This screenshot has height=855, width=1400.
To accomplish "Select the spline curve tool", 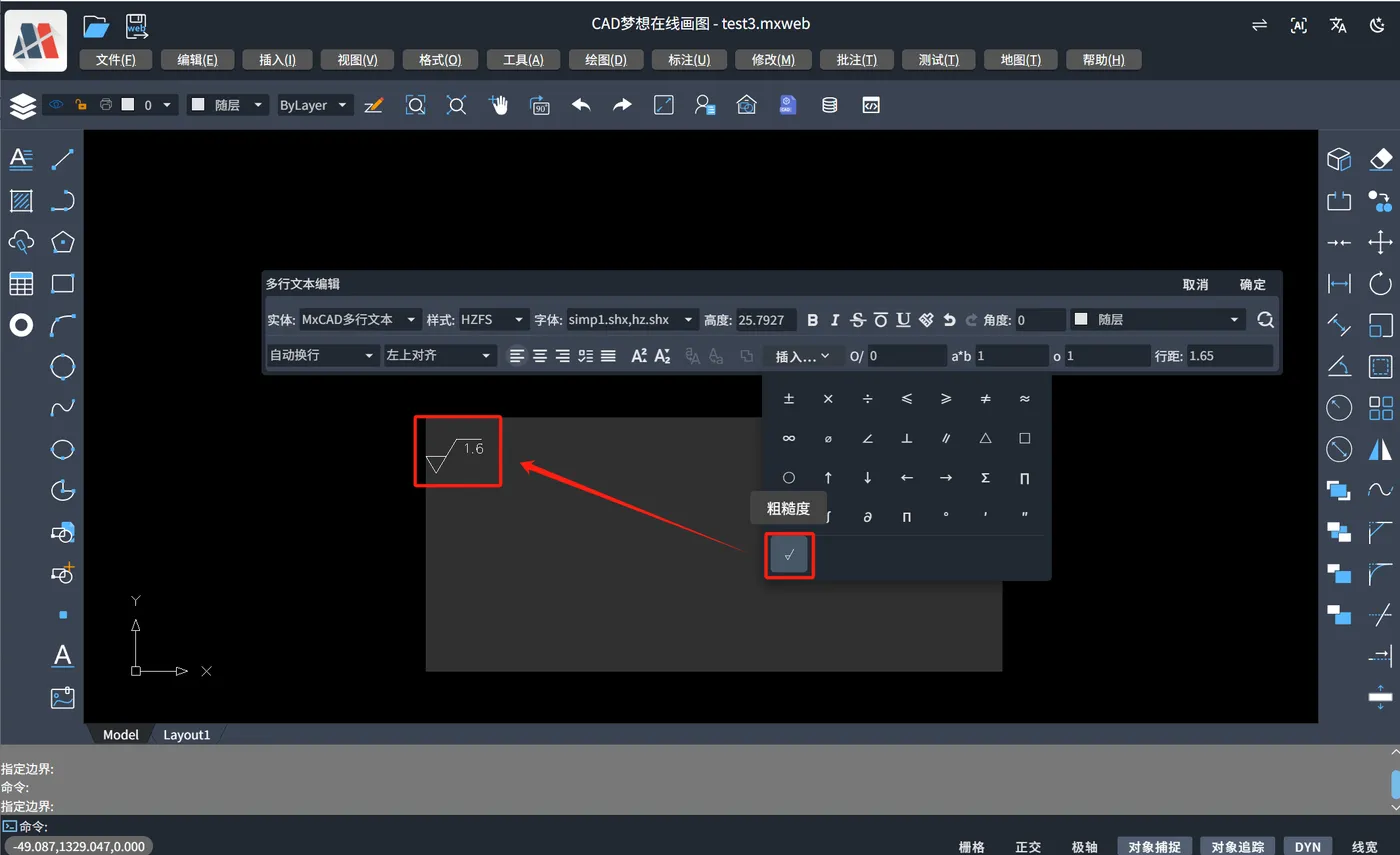I will click(x=63, y=408).
